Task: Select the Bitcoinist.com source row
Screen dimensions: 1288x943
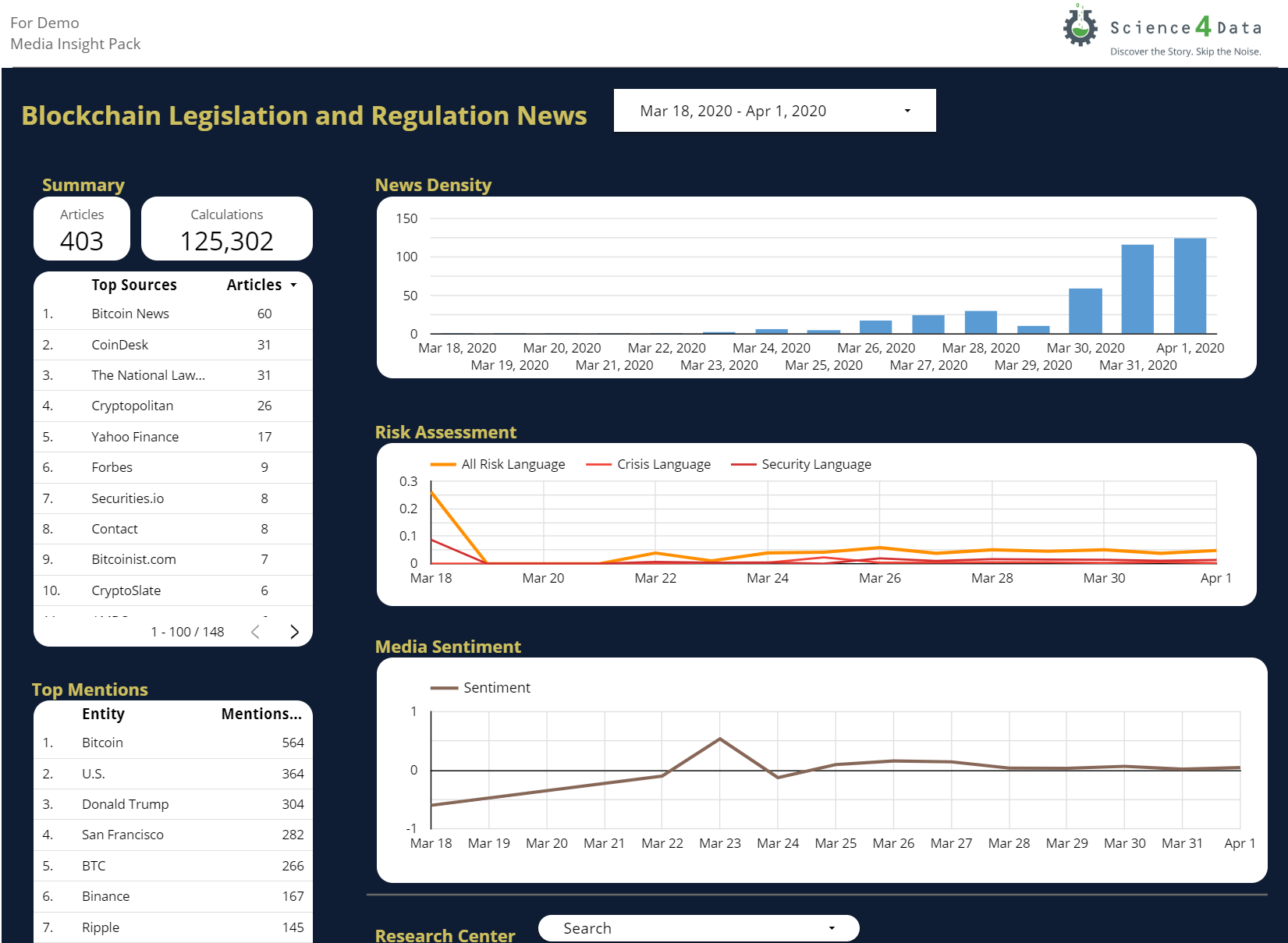Action: pyautogui.click(x=173, y=559)
